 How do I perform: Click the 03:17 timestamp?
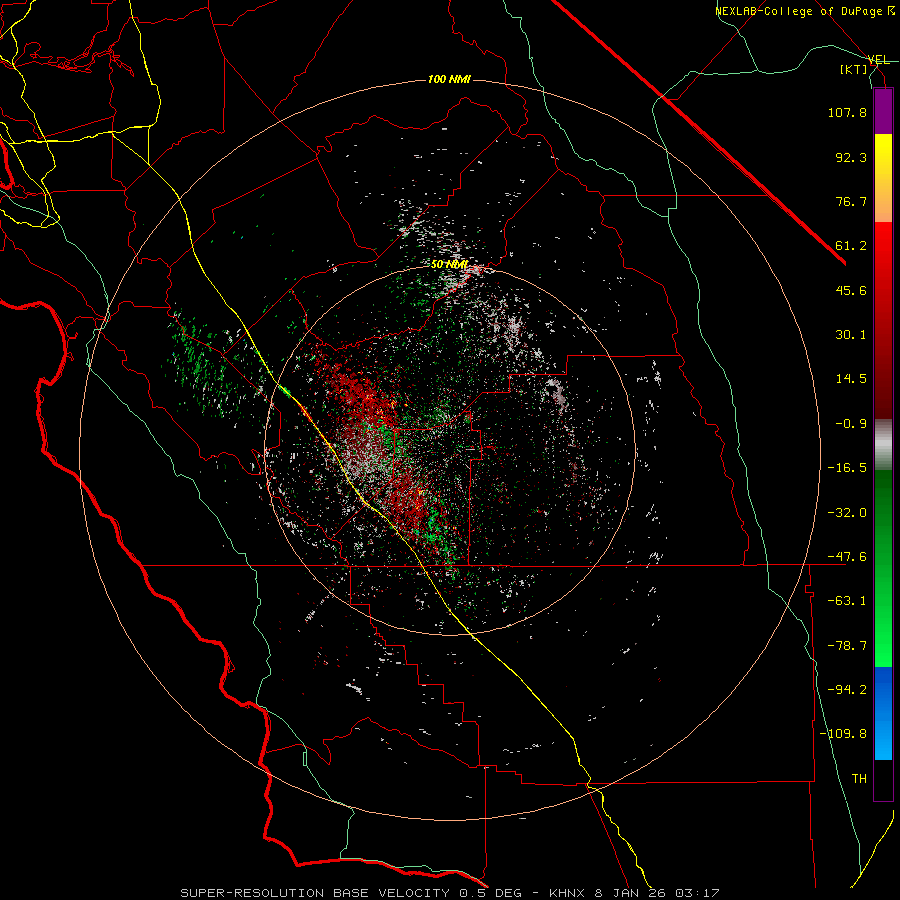pyautogui.click(x=697, y=893)
